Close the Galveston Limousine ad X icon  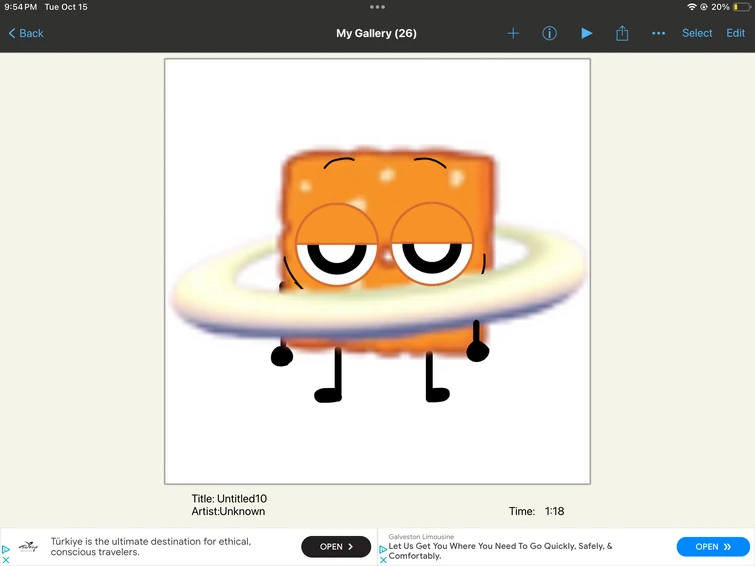383,560
